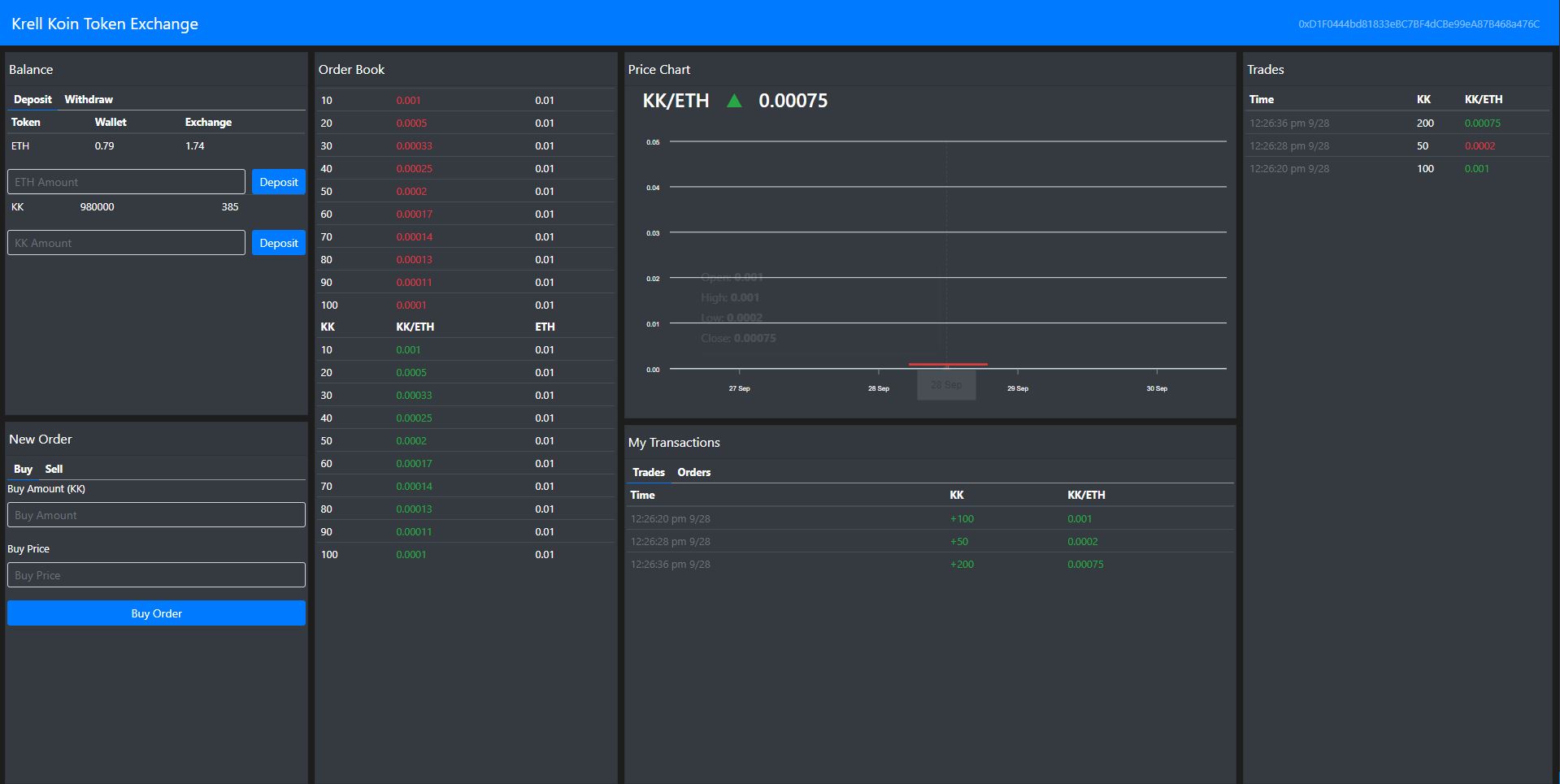This screenshot has width=1560, height=784.
Task: Select the Buy tab in New Order
Action: (x=23, y=469)
